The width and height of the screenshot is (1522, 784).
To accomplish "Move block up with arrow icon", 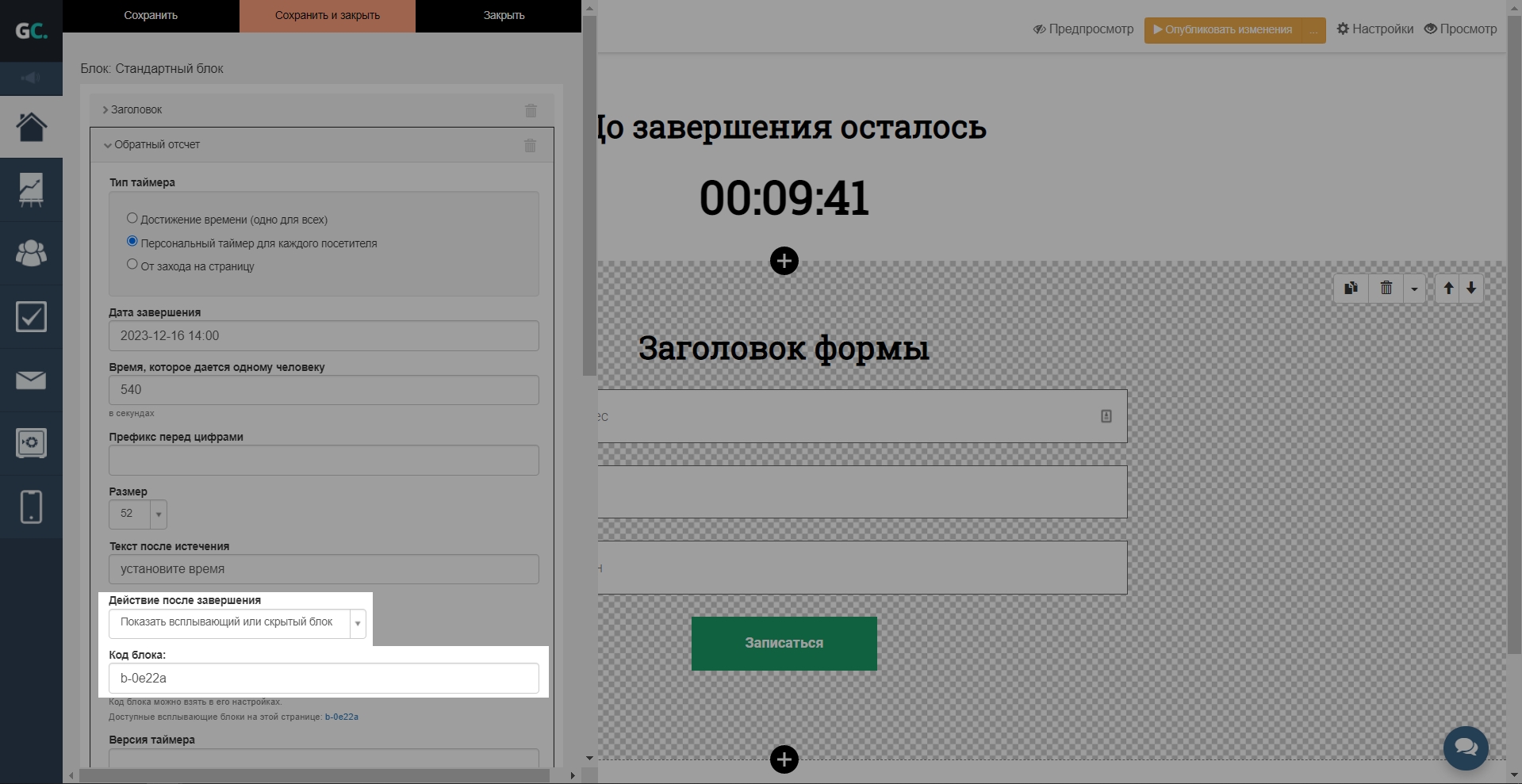I will (x=1448, y=288).
